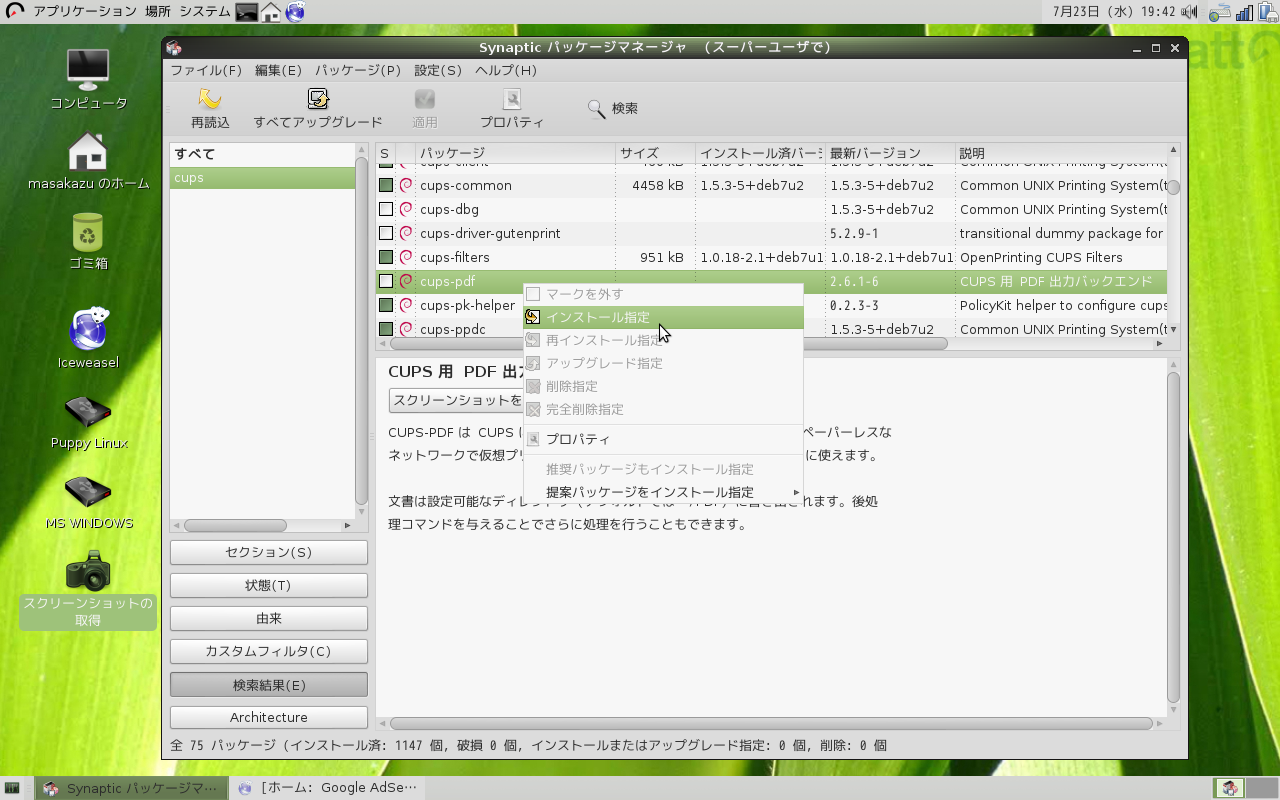
Task: Click the Reload (再読込) toolbar icon
Action: click(210, 99)
